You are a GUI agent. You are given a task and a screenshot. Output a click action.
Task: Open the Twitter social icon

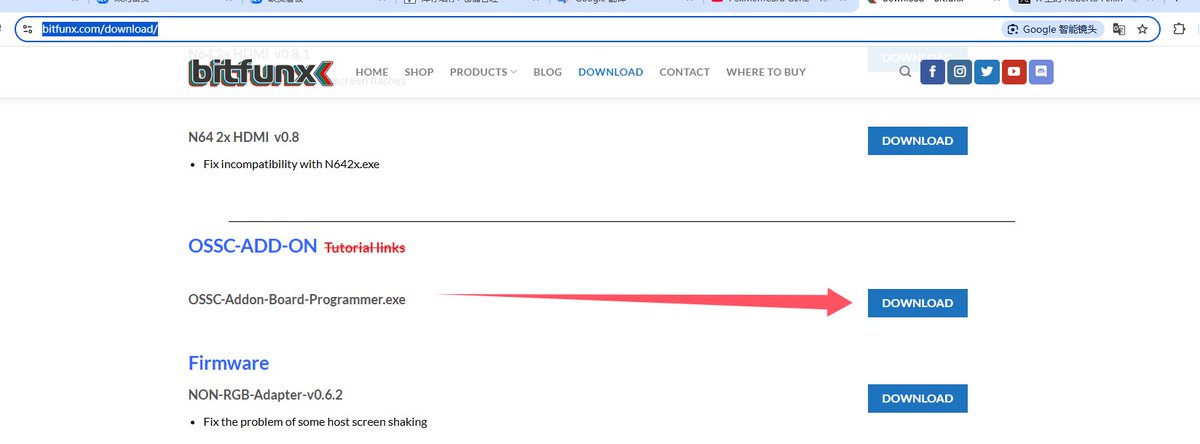[x=987, y=72]
